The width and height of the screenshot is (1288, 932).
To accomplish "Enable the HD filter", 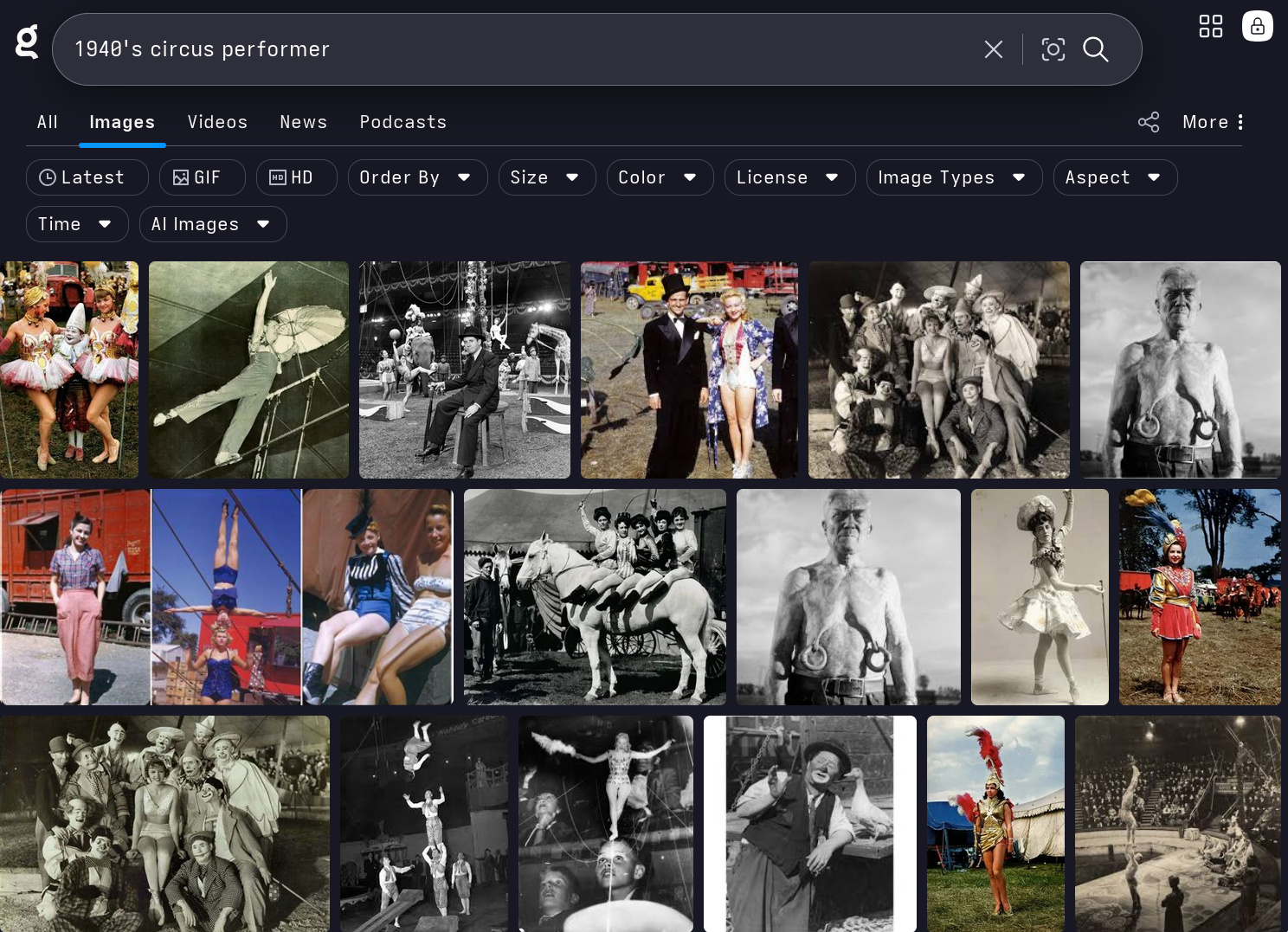I will tap(297, 177).
